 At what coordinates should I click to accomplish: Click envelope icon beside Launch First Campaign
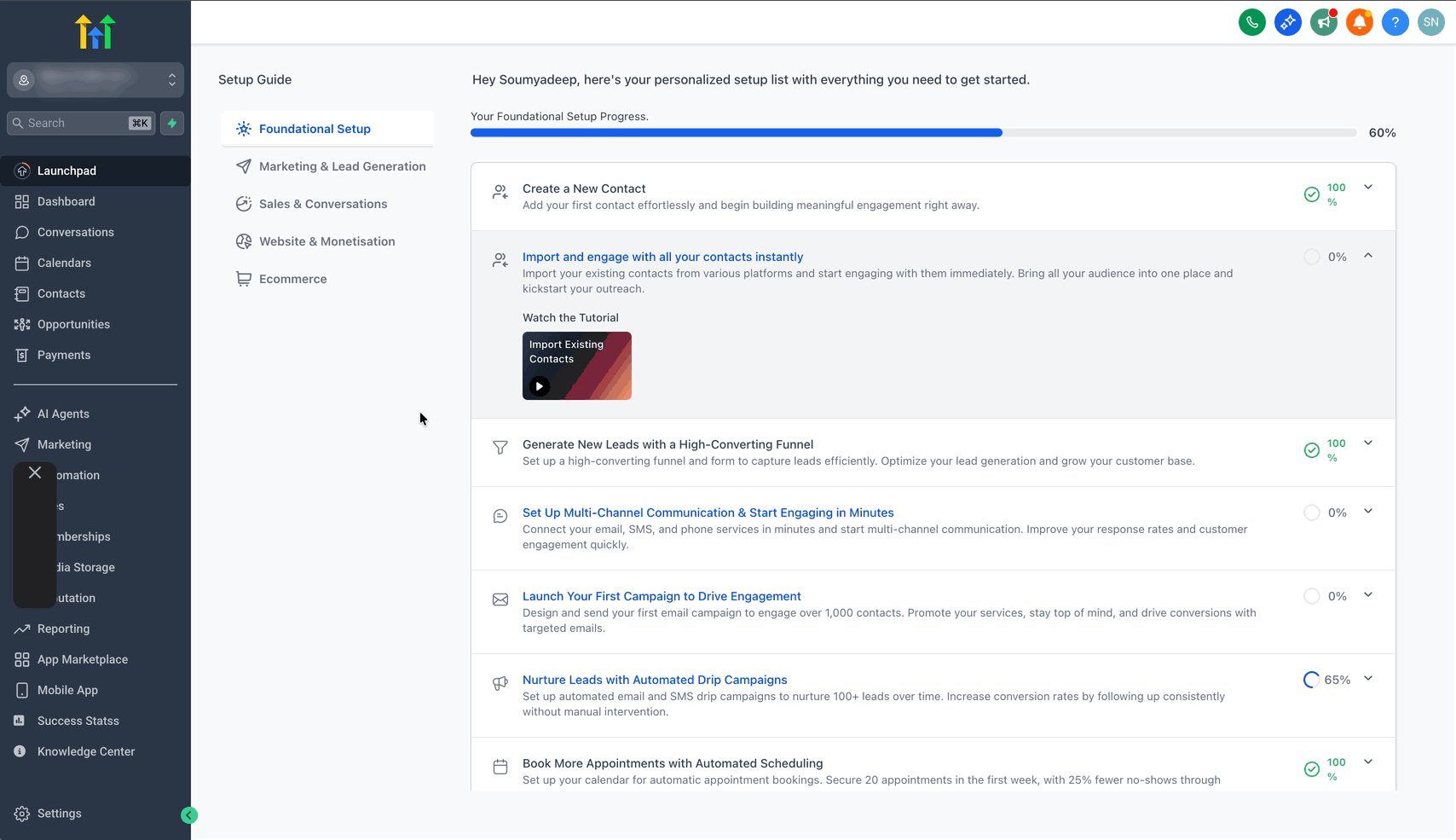[500, 600]
